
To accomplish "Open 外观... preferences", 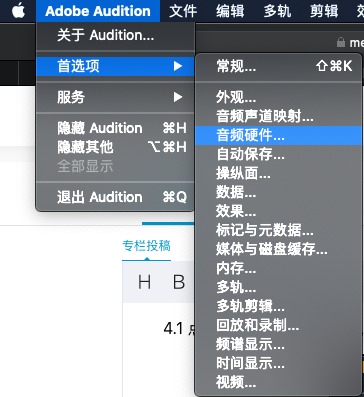I will click(x=278, y=97).
